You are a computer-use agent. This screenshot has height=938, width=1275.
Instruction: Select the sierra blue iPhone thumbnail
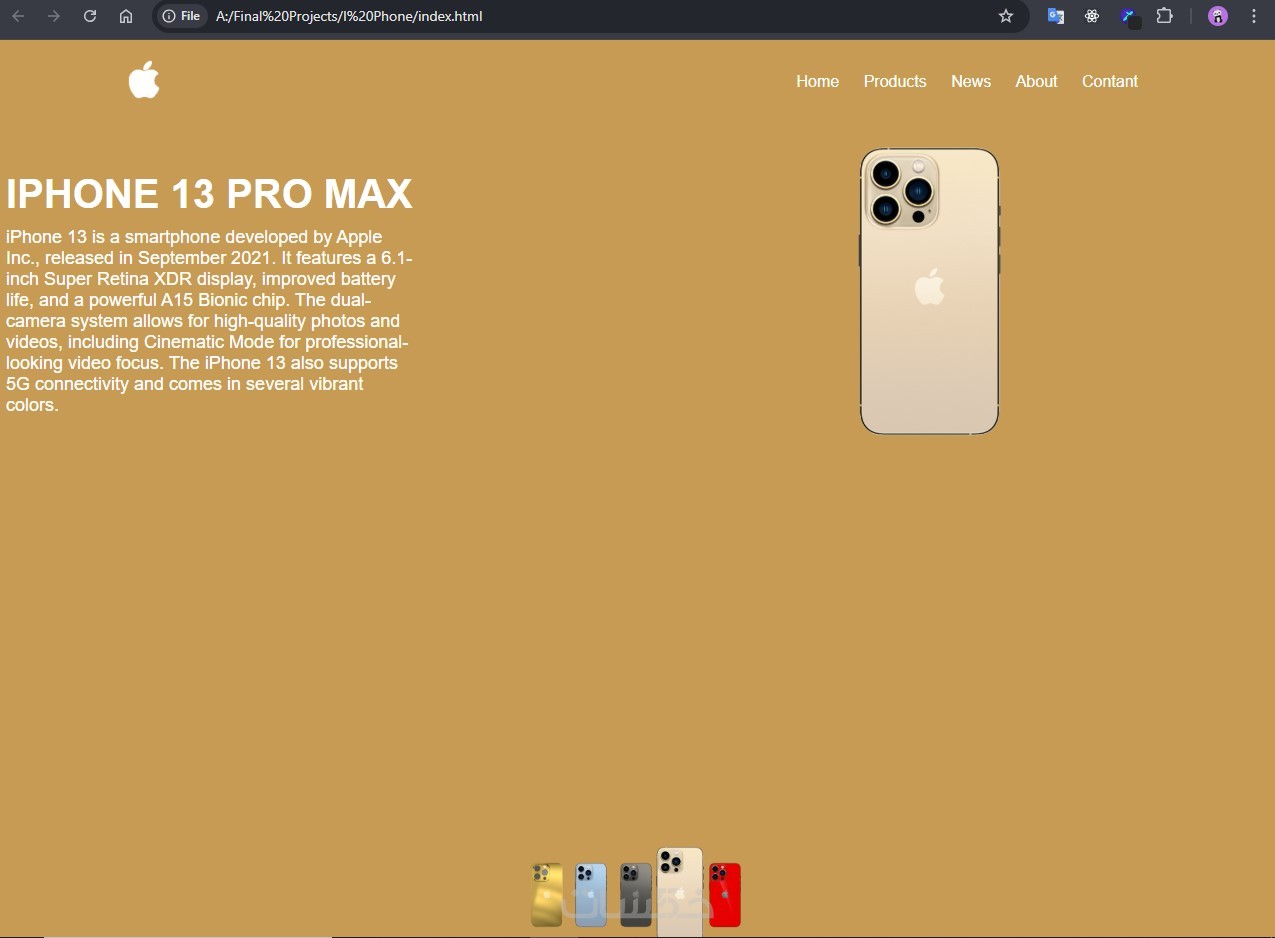[x=591, y=895]
